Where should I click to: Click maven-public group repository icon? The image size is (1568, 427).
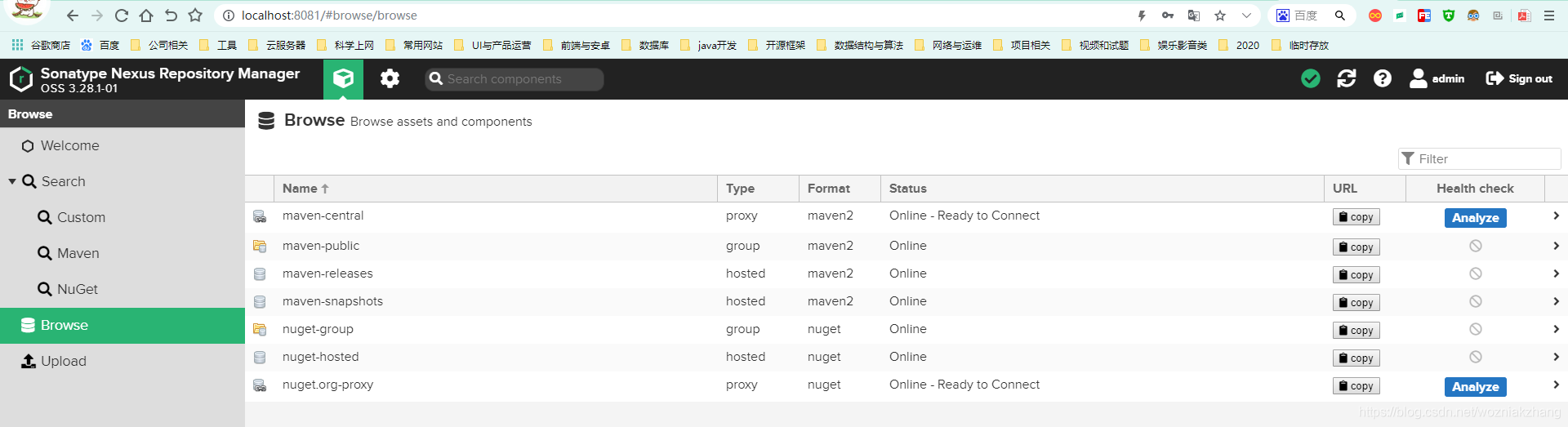(260, 246)
